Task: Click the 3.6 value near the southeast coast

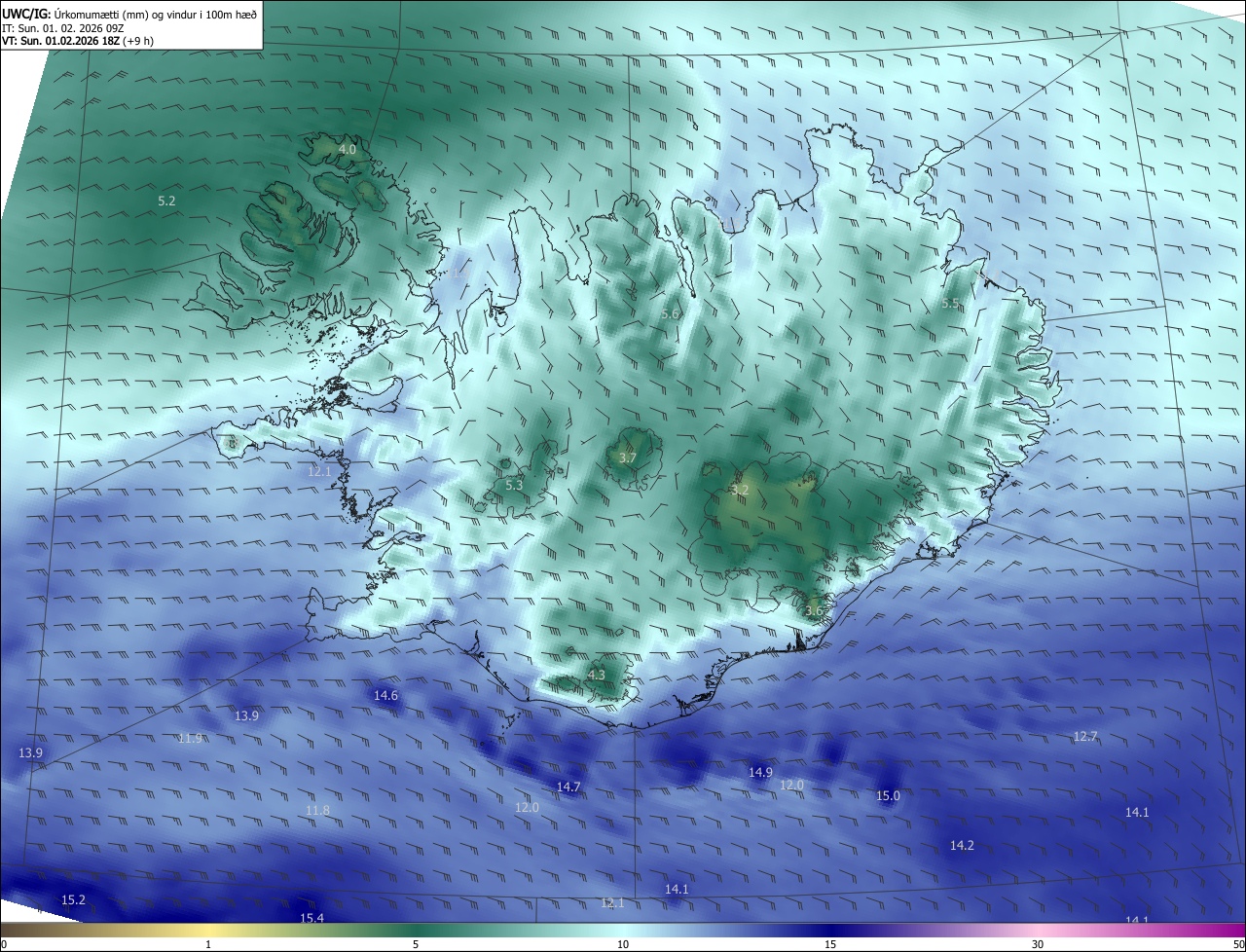Action: point(814,610)
